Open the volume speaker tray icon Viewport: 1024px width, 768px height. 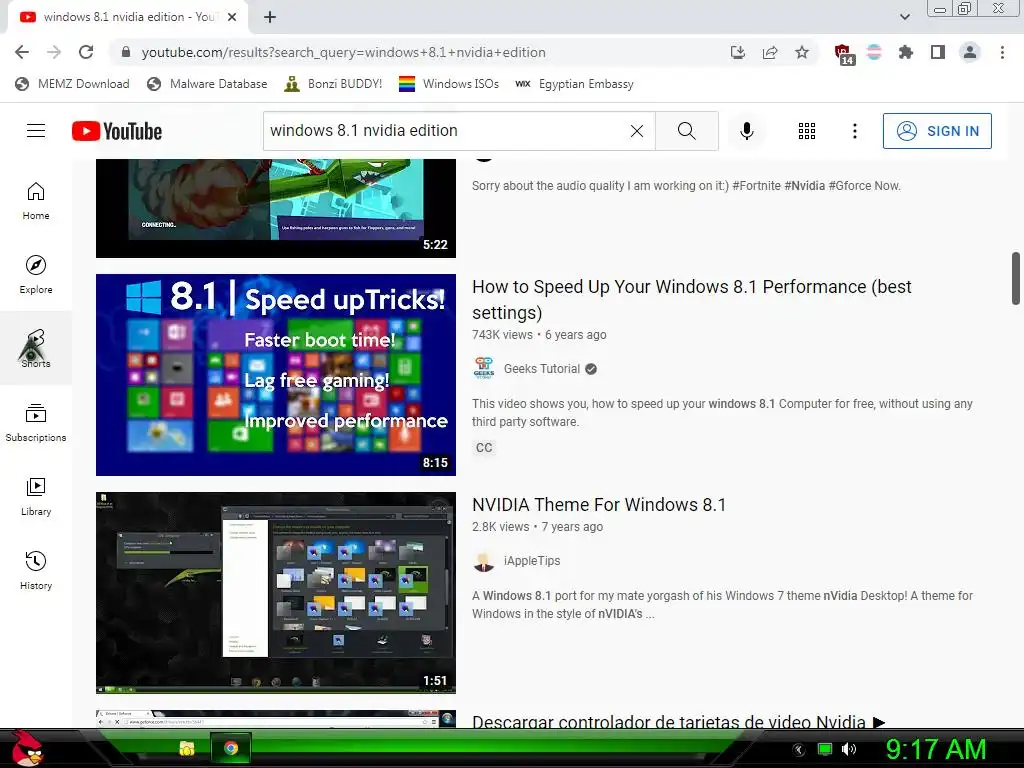(x=849, y=749)
